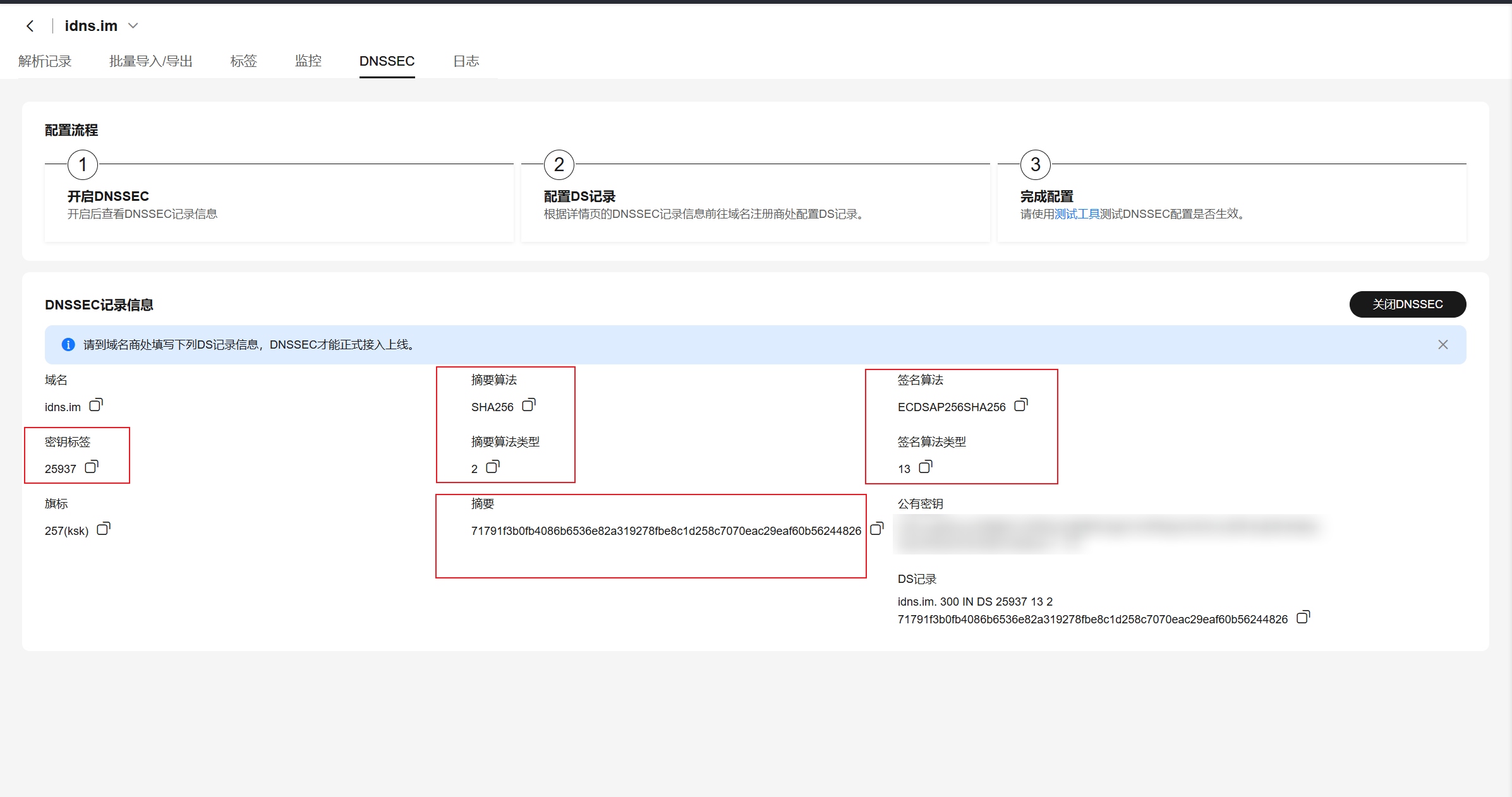Open the 日志 tab
This screenshot has height=797, width=1512.
click(x=466, y=61)
